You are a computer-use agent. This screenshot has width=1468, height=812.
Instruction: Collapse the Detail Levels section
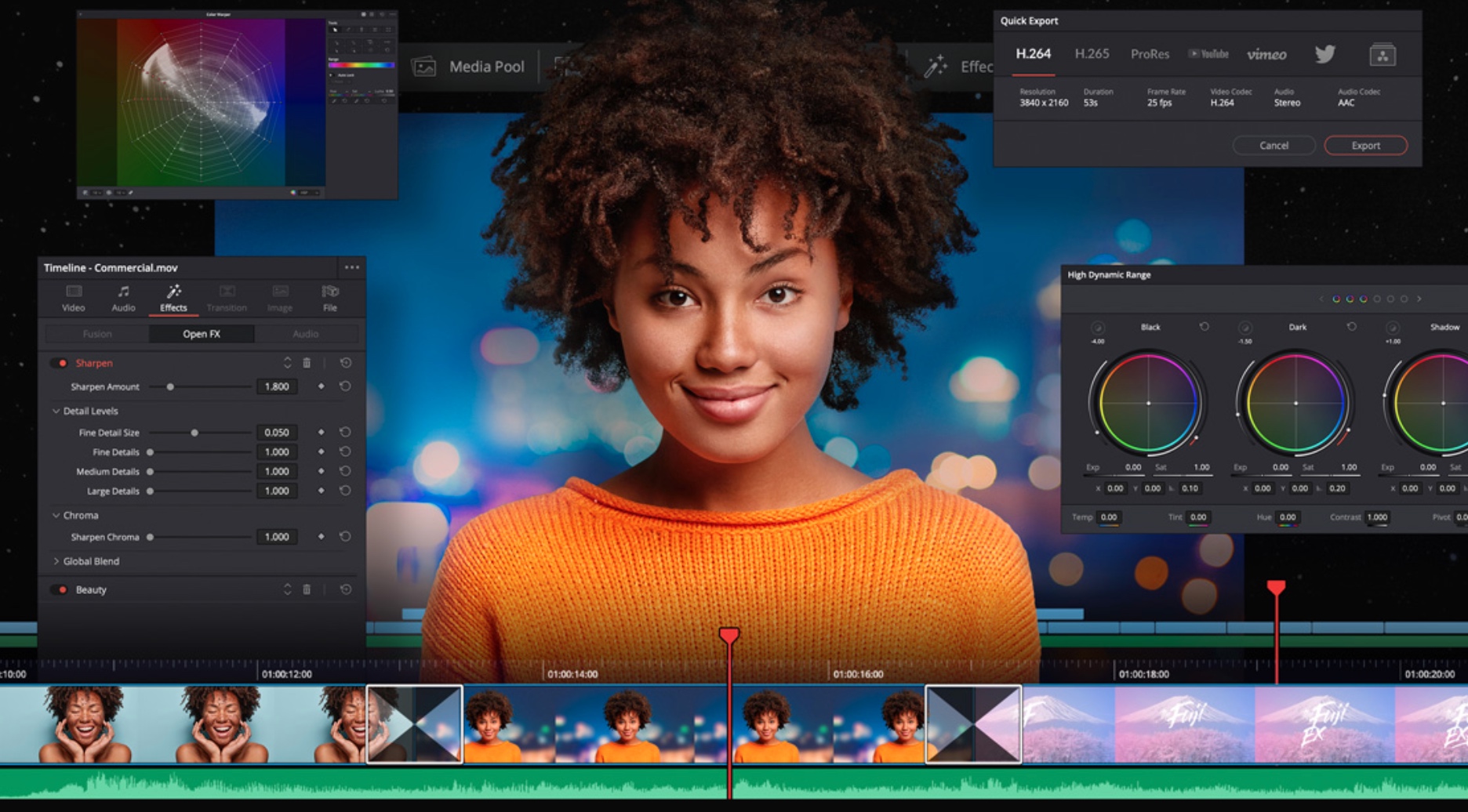pos(56,411)
